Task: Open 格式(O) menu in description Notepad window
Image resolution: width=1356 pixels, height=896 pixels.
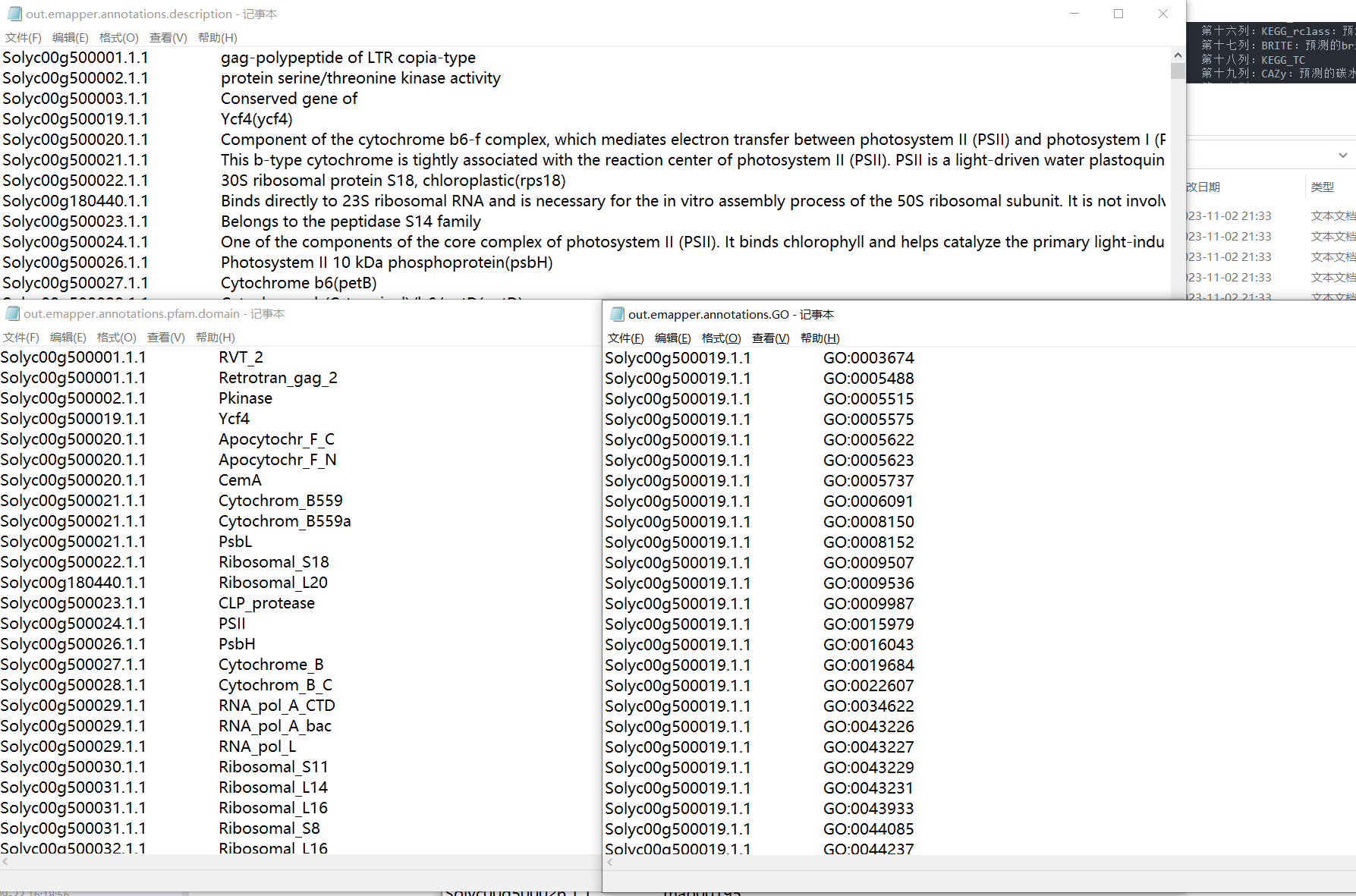Action: pos(118,38)
